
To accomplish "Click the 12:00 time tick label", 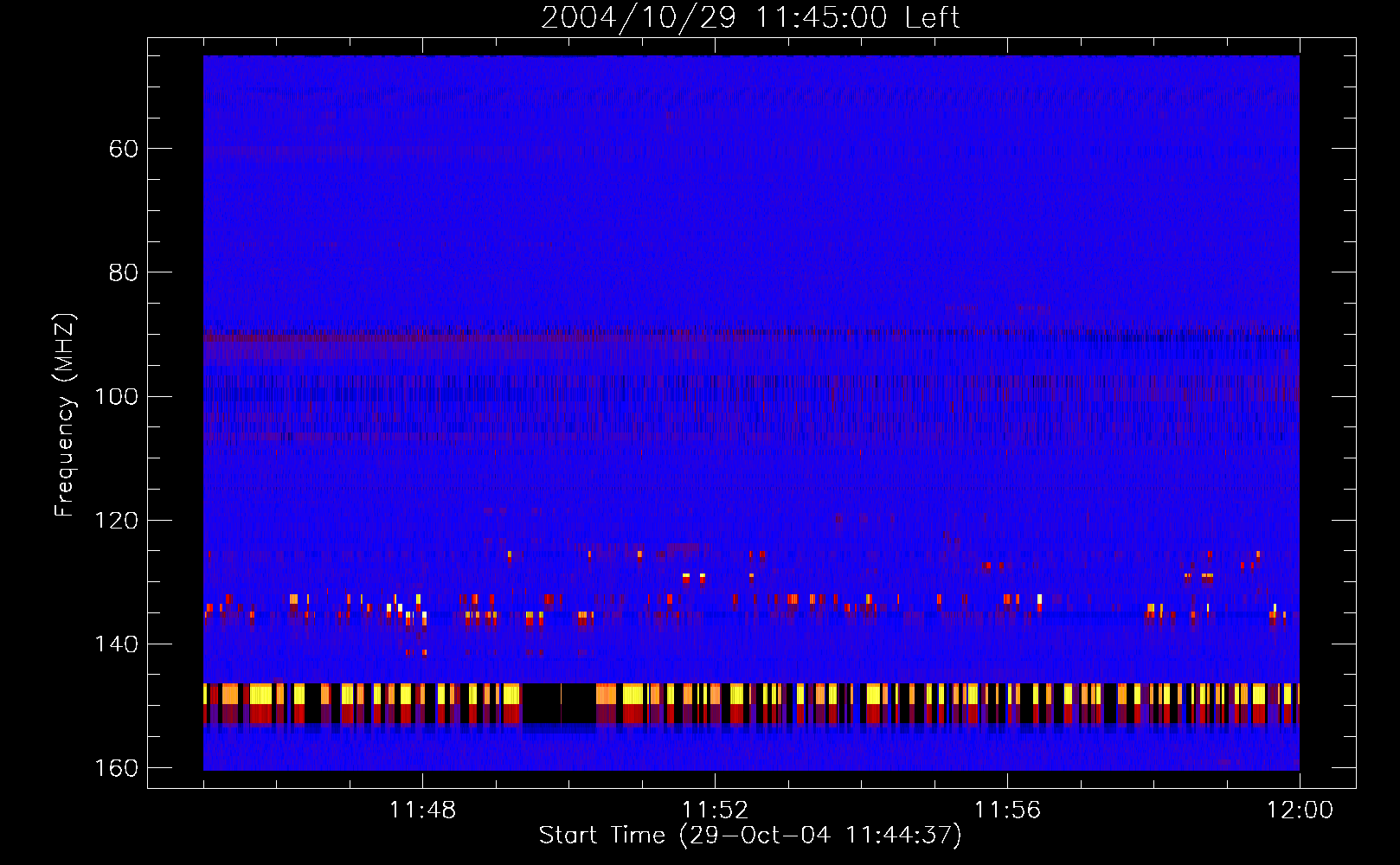I will (1300, 811).
